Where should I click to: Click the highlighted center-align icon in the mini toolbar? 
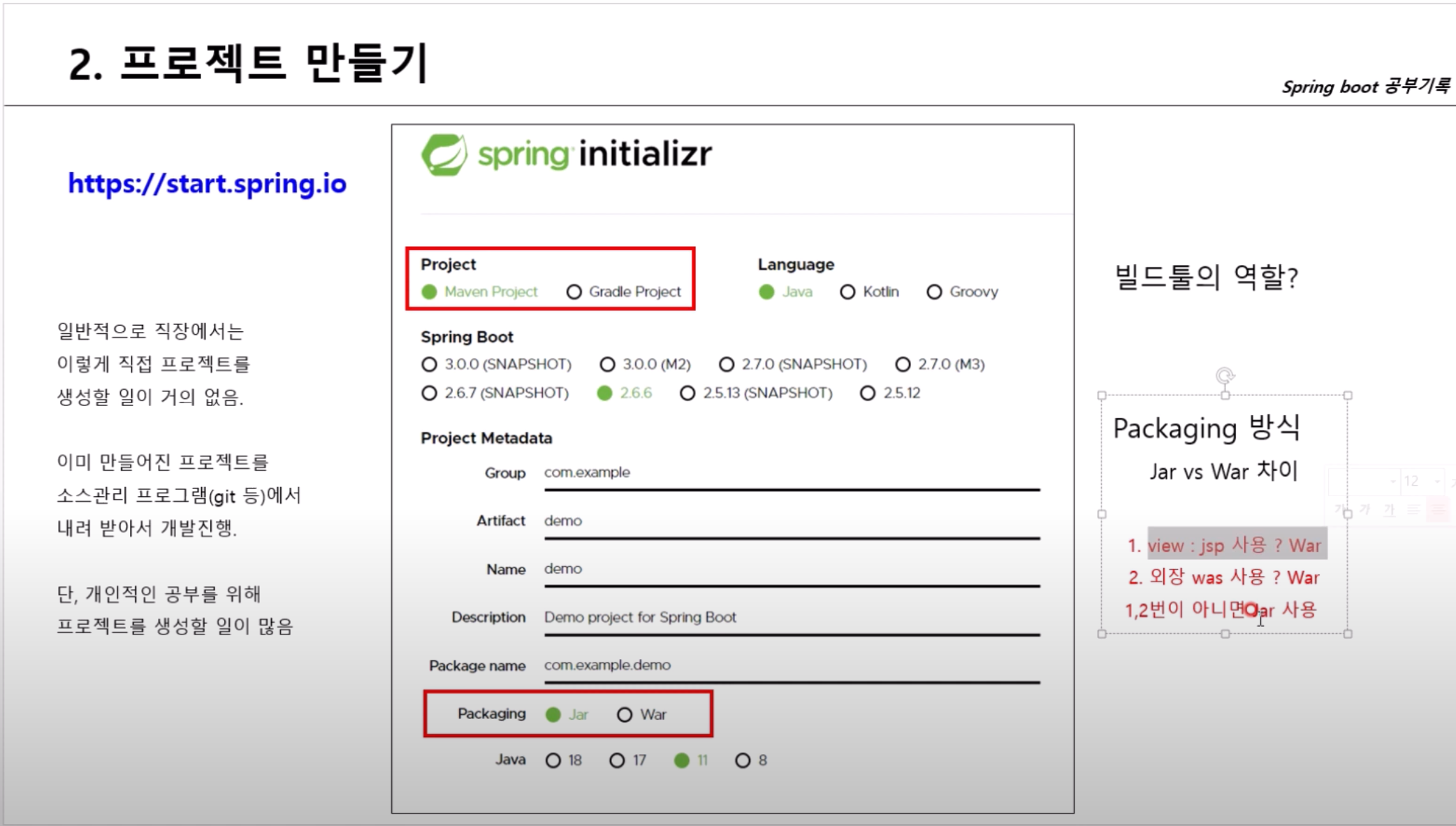coord(1437,509)
